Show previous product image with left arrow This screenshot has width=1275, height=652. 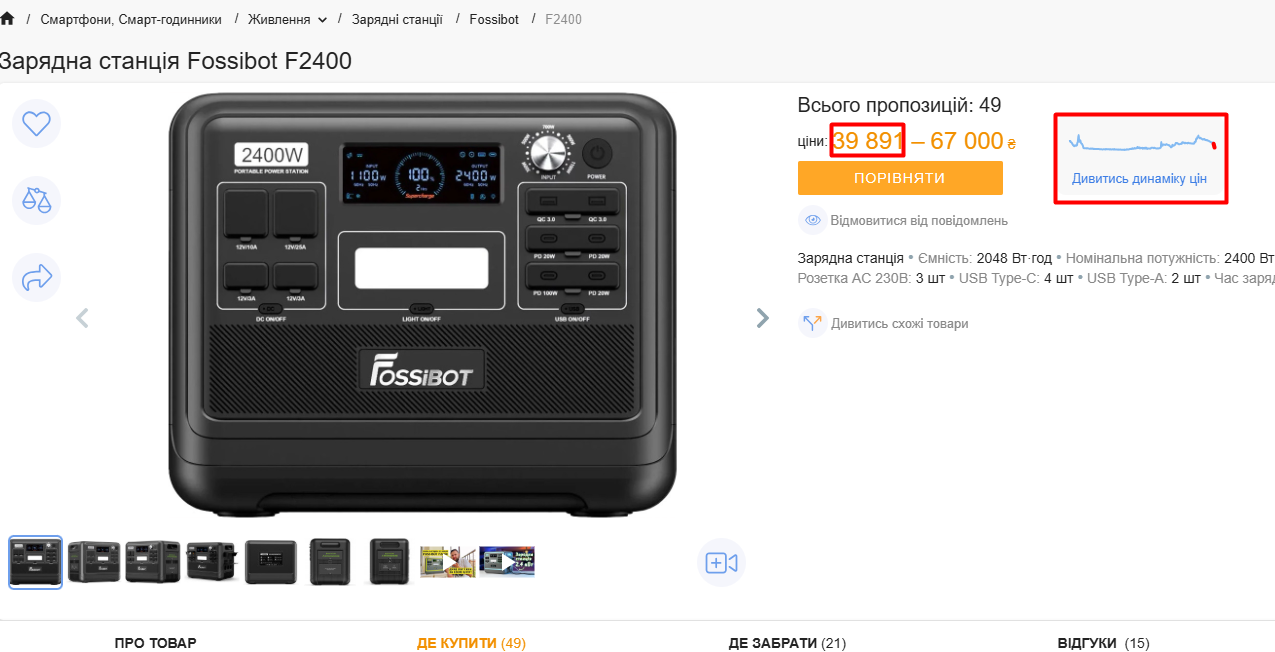83,318
